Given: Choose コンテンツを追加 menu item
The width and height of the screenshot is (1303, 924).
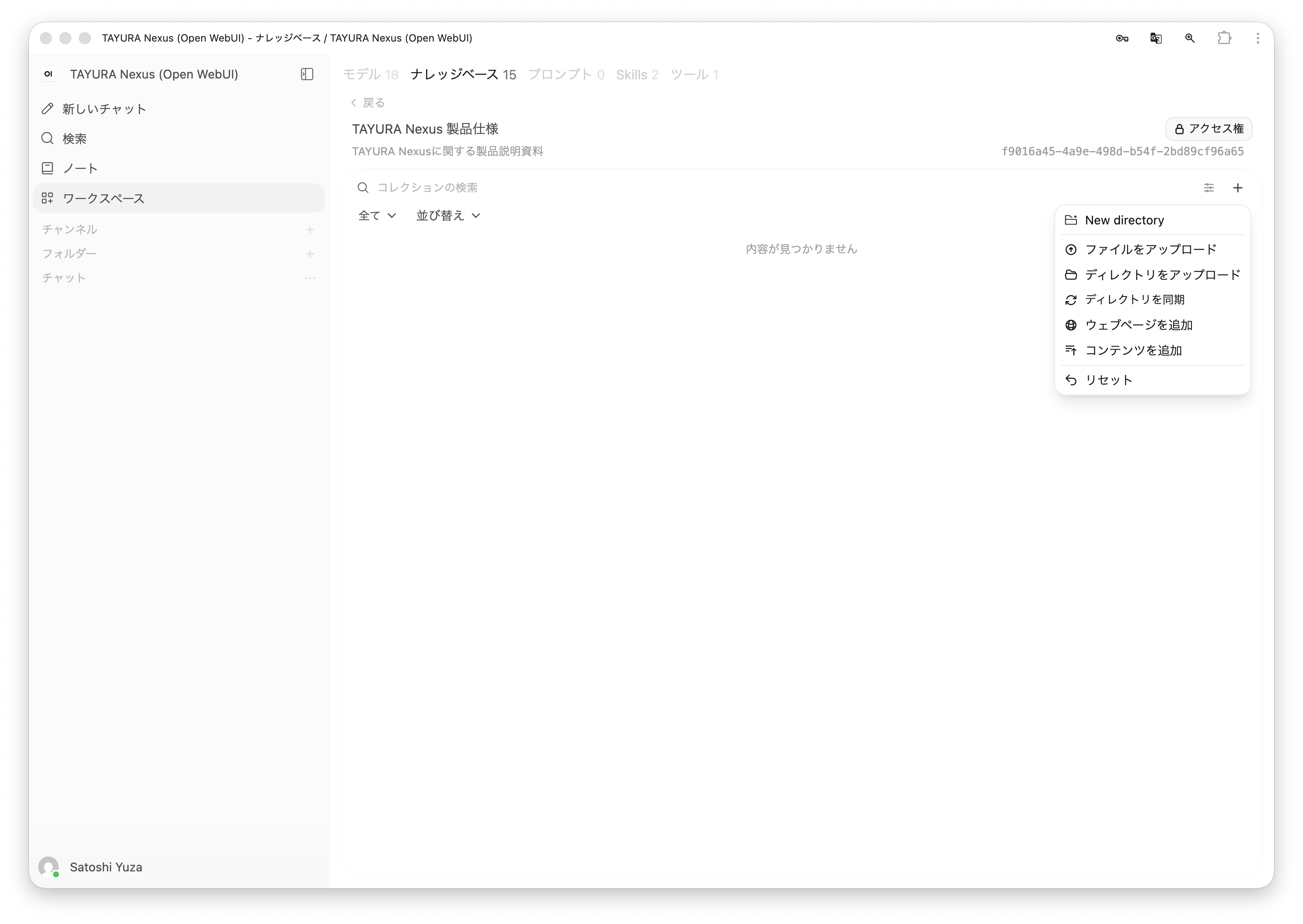Looking at the screenshot, I should coord(1152,350).
